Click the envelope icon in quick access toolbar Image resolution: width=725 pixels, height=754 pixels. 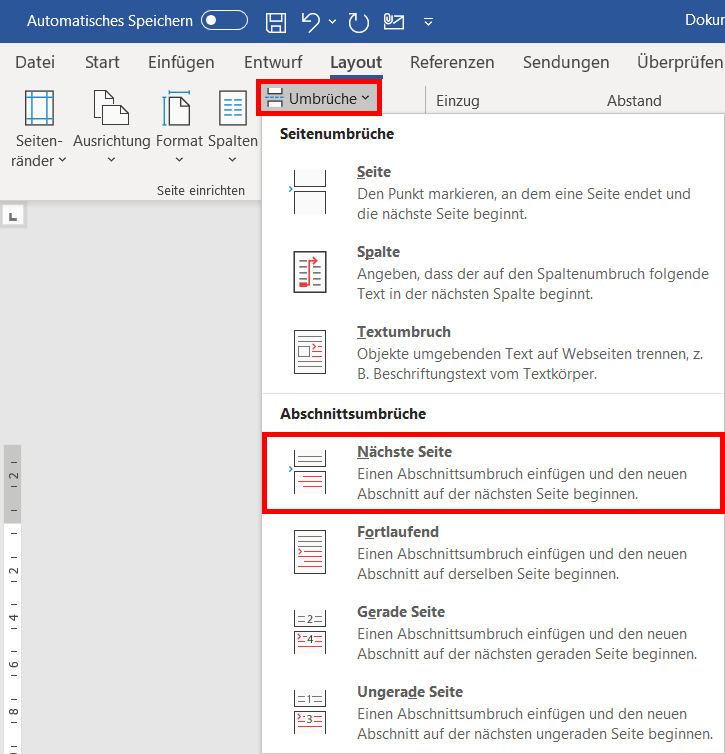pyautogui.click(x=395, y=21)
